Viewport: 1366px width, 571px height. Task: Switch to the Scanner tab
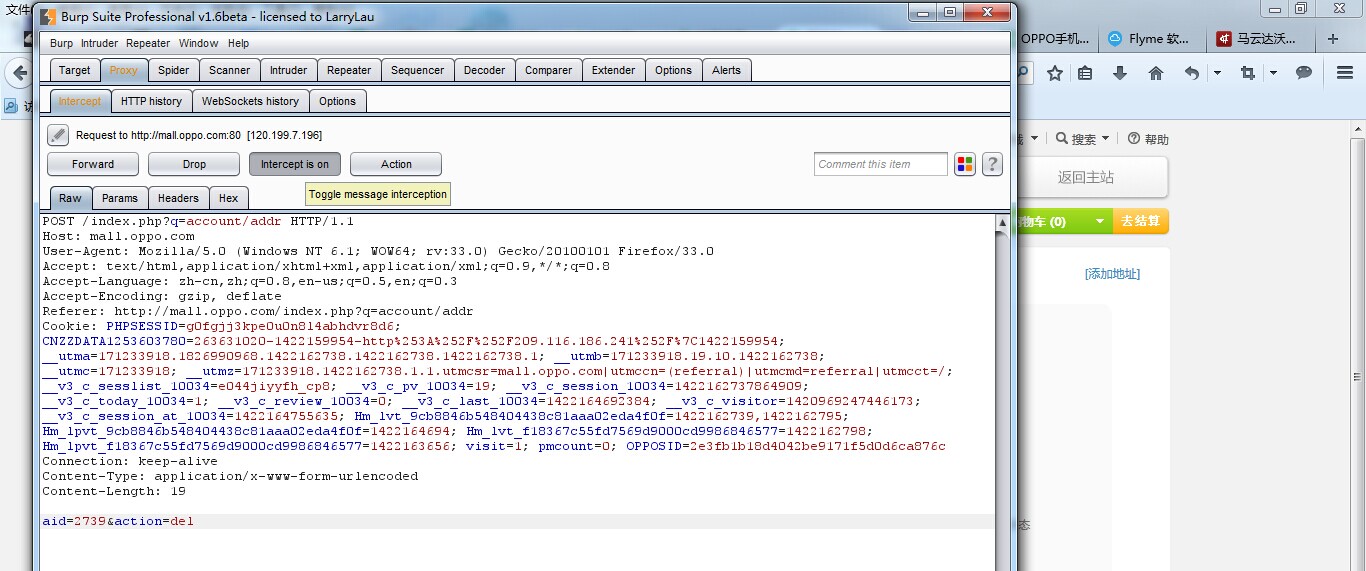(230, 70)
